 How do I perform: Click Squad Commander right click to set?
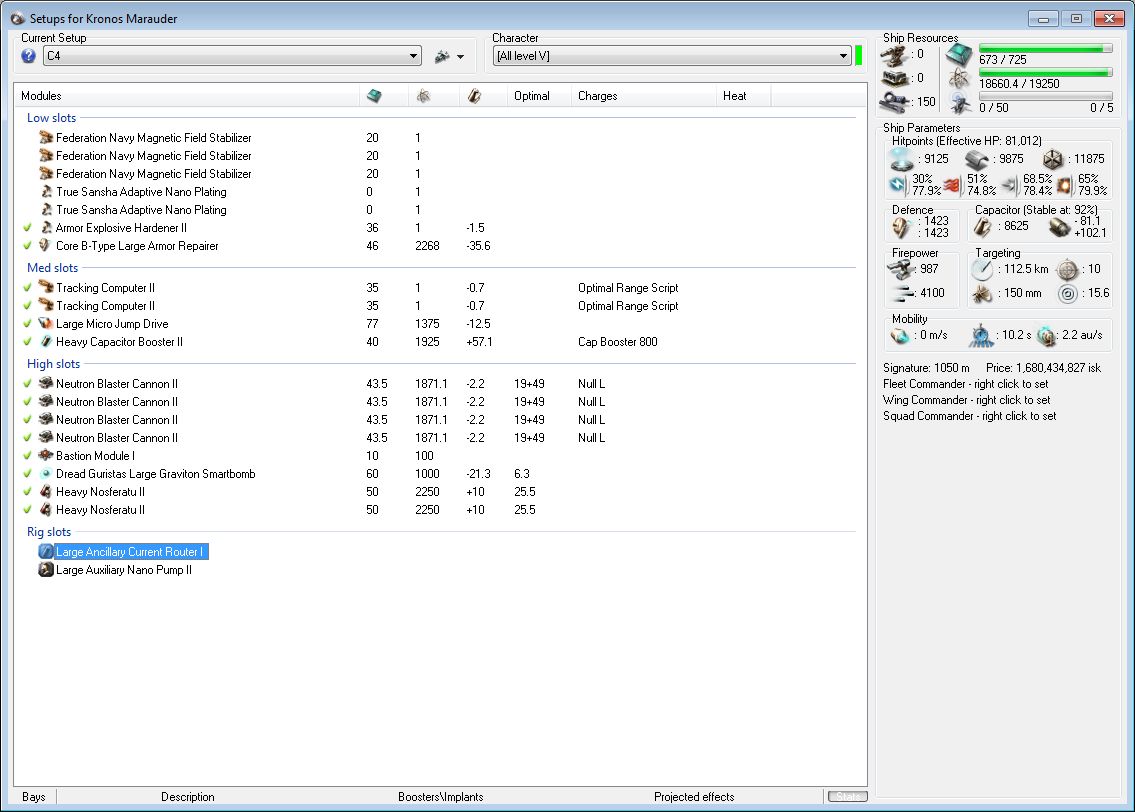coord(969,416)
